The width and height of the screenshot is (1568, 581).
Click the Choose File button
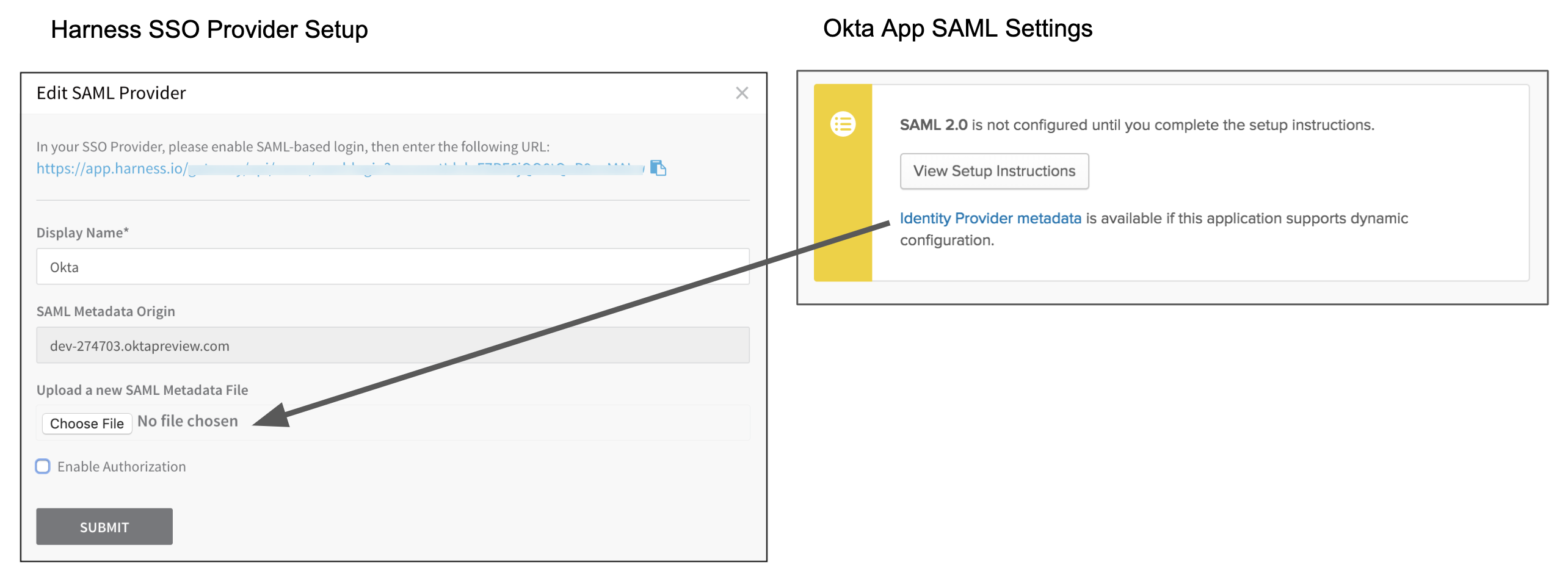pyautogui.click(x=87, y=423)
